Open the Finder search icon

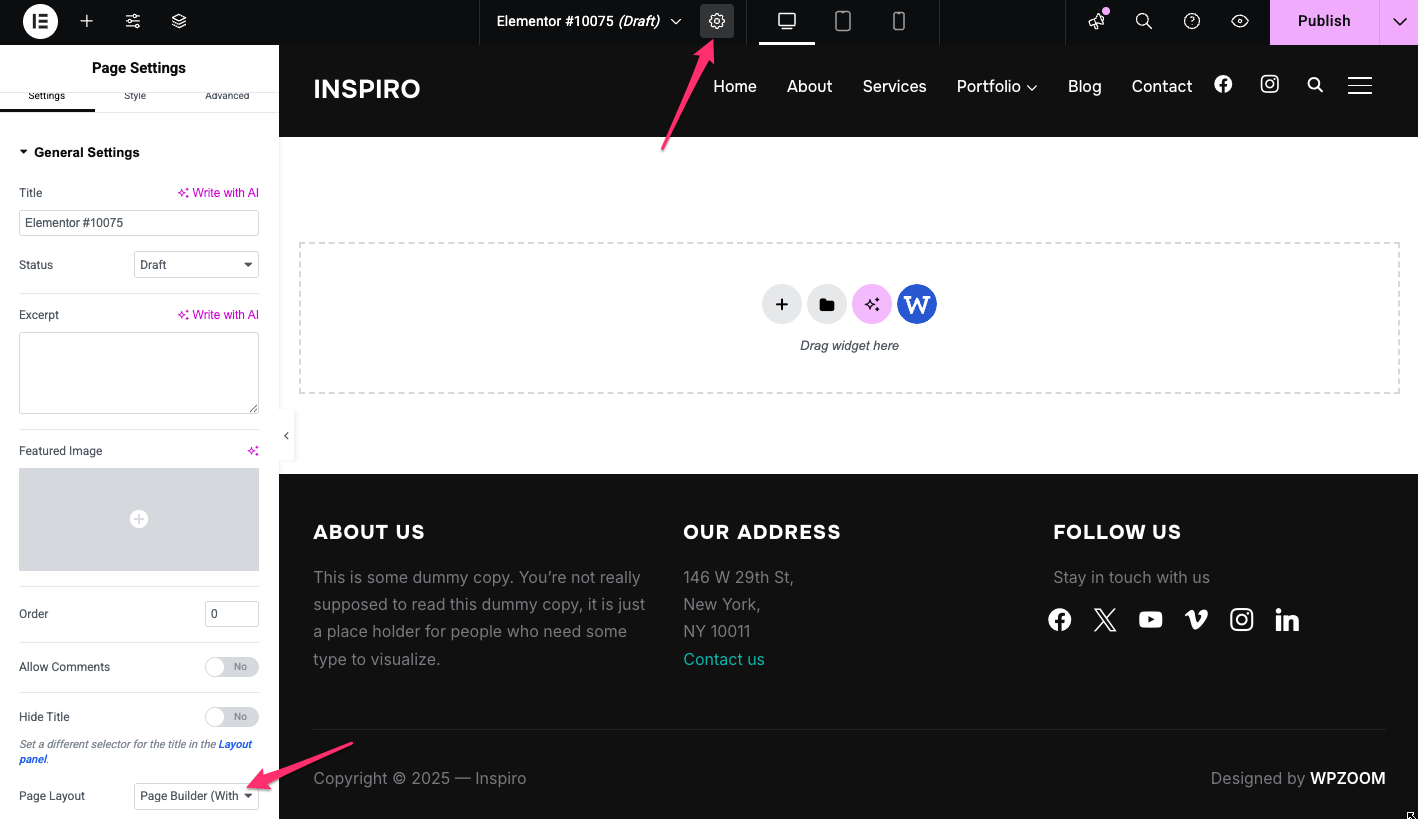coord(1144,21)
